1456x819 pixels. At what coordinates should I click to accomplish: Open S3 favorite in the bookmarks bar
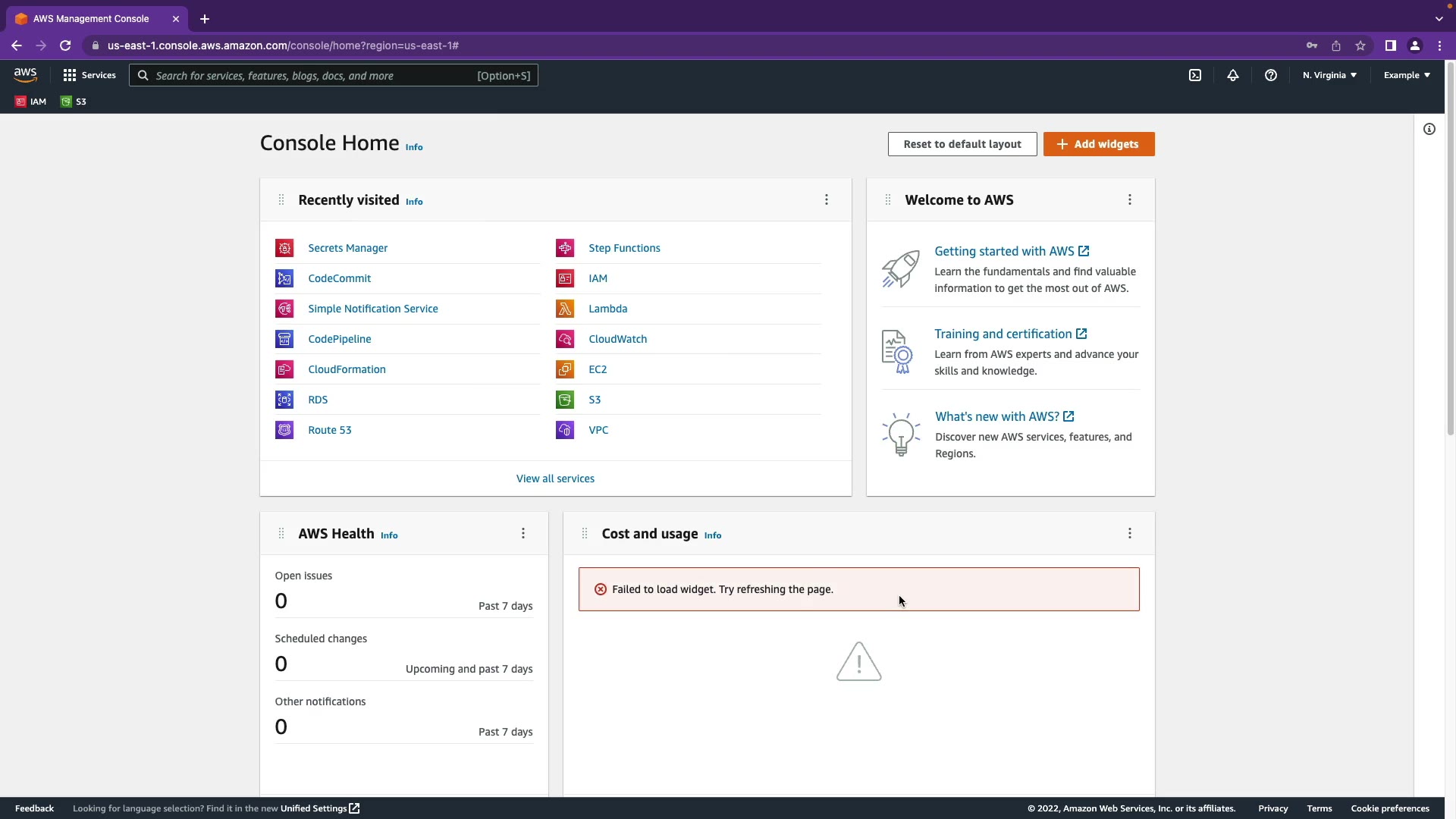coord(74,102)
